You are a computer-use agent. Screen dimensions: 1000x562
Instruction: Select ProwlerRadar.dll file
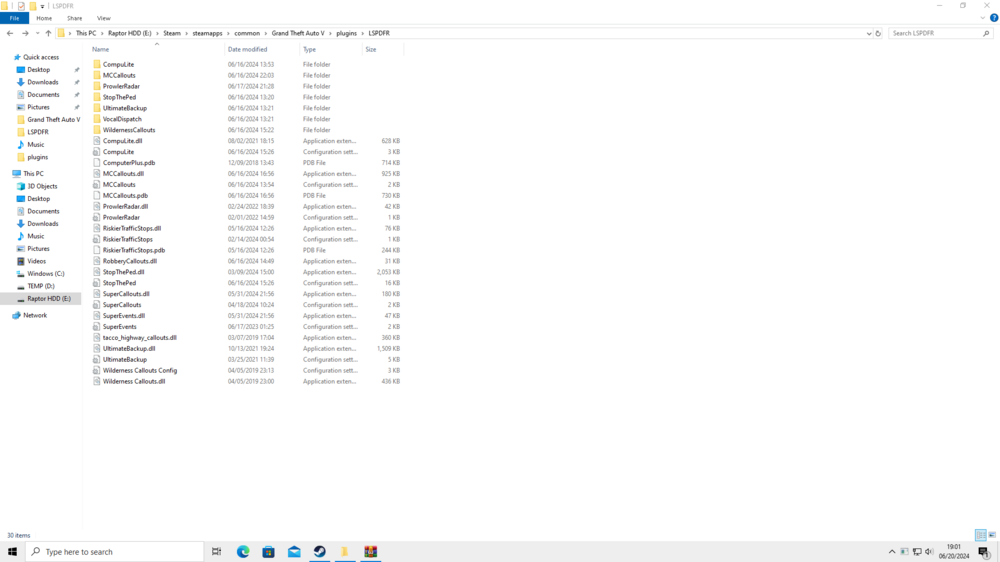coord(125,207)
